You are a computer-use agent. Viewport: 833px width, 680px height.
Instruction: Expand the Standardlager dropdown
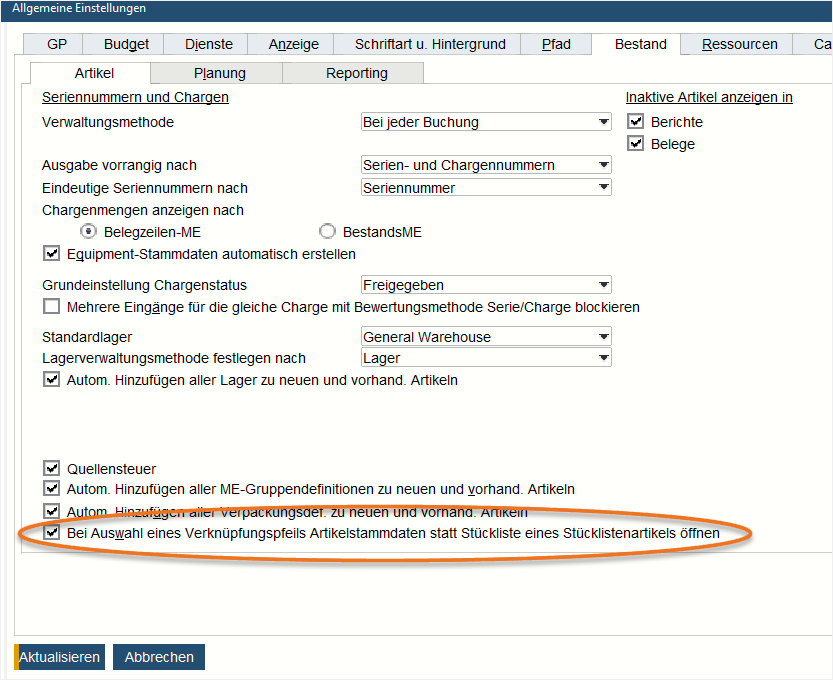coord(602,337)
